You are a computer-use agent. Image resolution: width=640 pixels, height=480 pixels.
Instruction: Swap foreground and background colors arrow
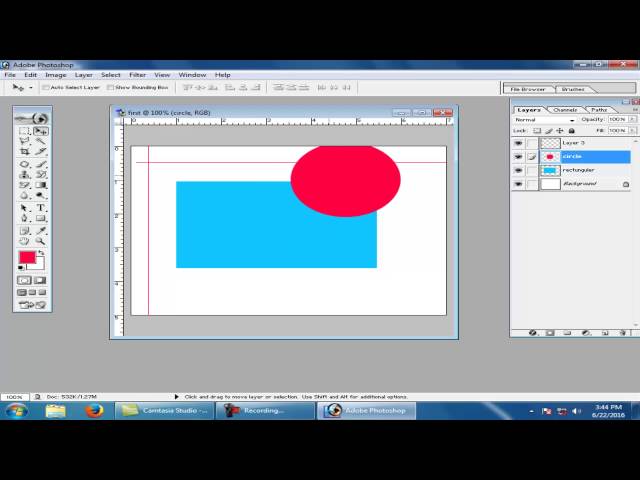point(41,253)
